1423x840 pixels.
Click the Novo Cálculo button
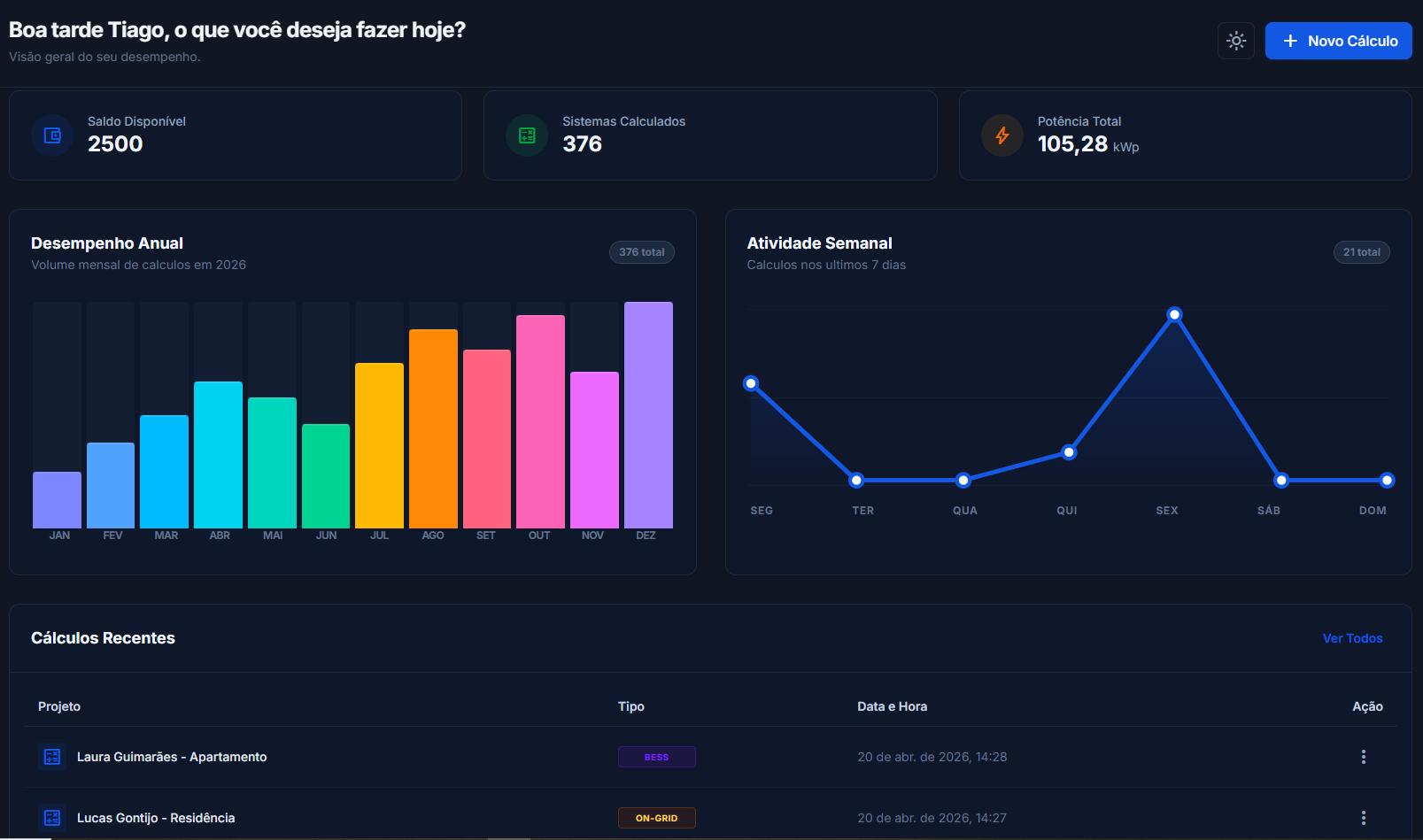click(x=1338, y=41)
